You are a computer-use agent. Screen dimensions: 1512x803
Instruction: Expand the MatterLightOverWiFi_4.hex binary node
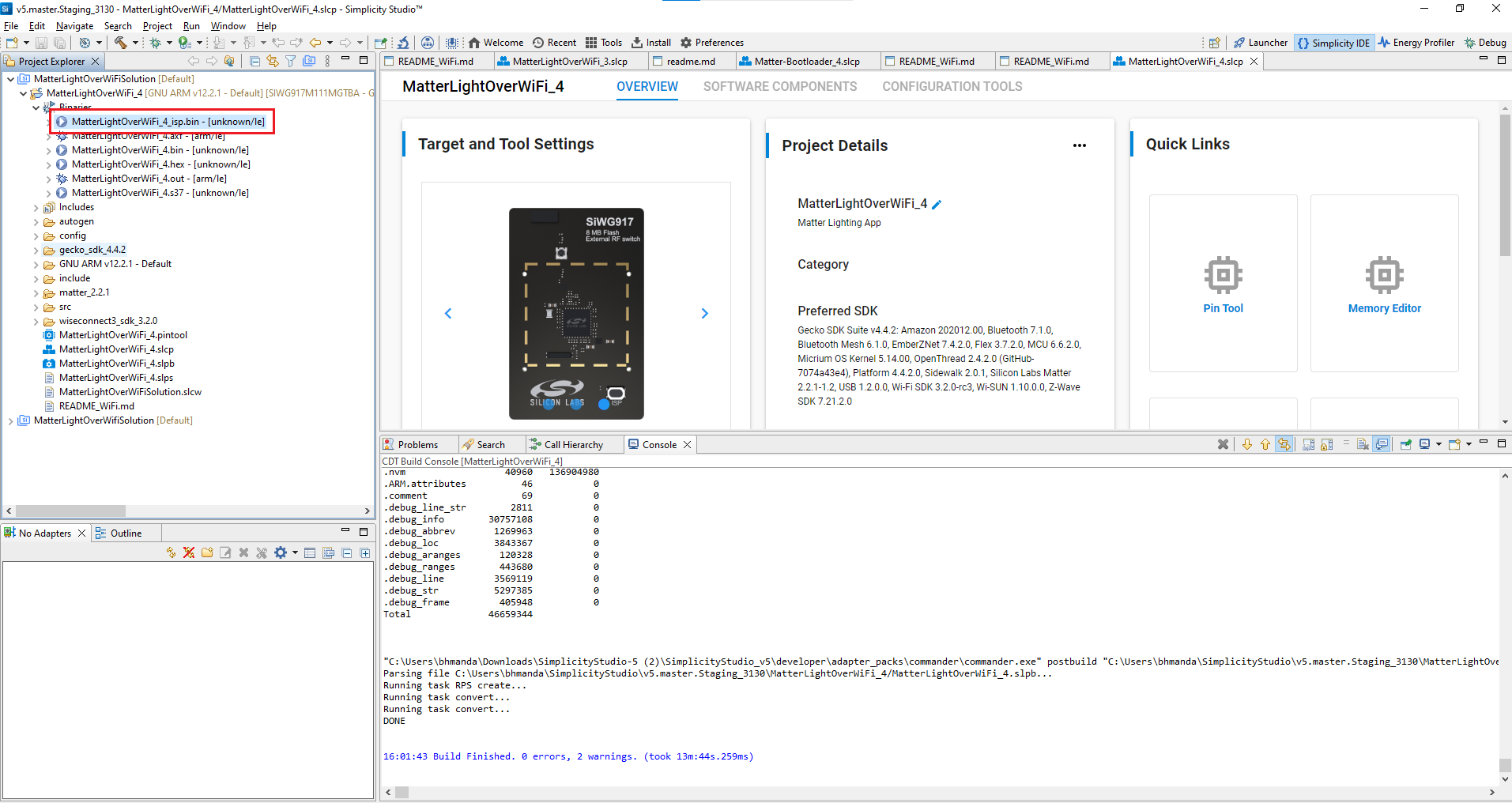pyautogui.click(x=48, y=164)
